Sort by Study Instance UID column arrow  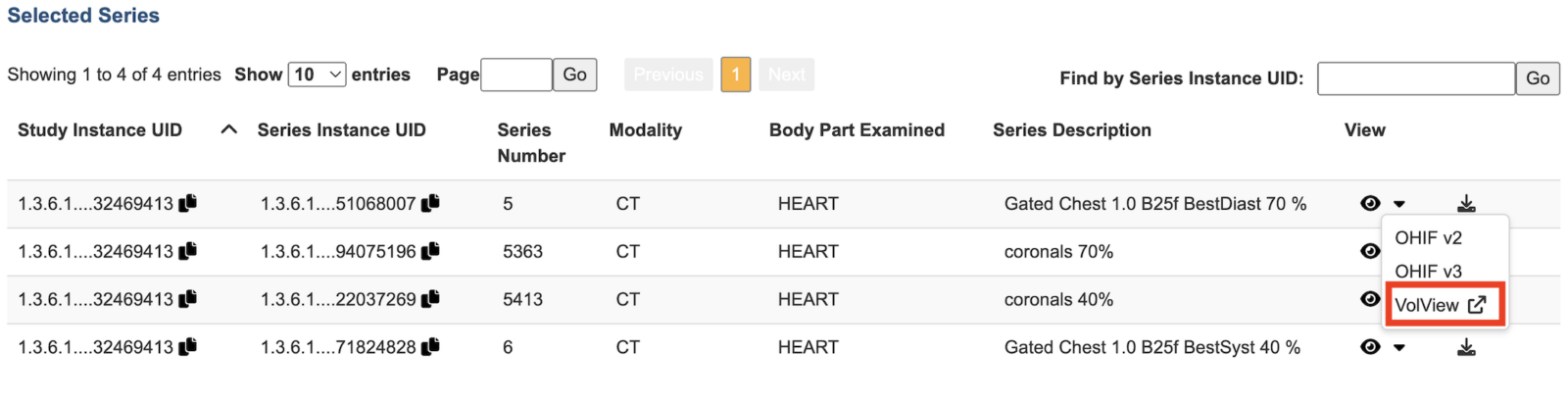pyautogui.click(x=229, y=129)
